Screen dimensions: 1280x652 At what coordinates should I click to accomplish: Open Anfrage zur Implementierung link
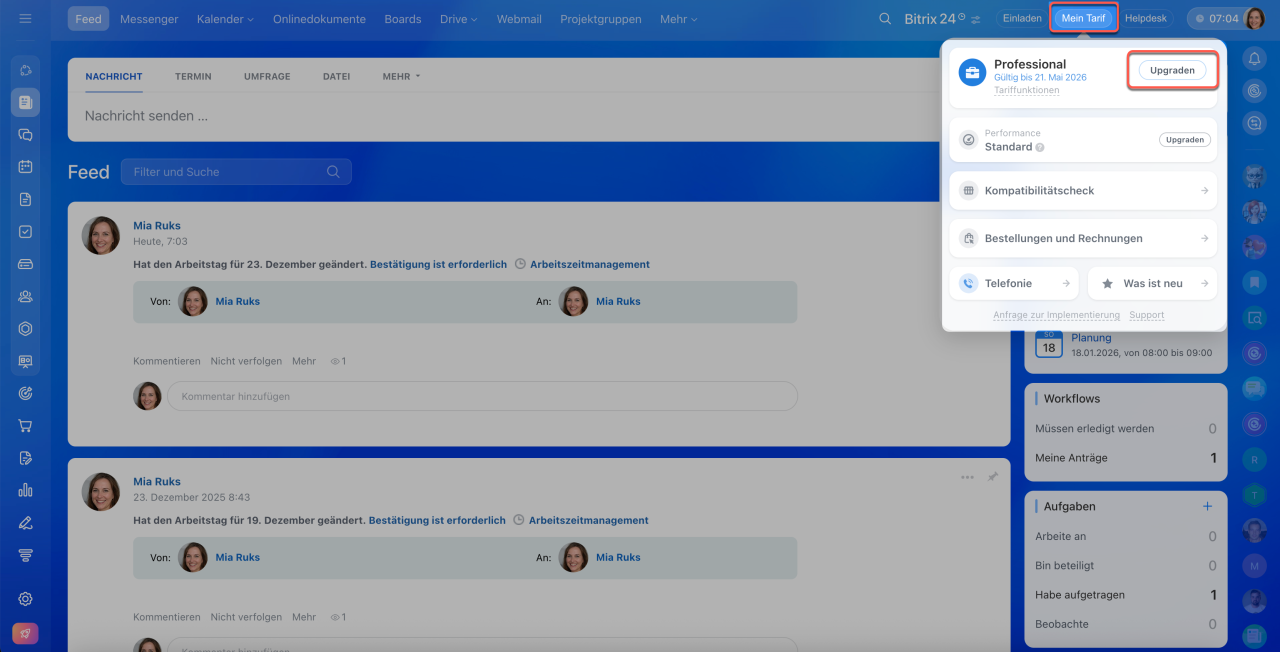point(1056,315)
